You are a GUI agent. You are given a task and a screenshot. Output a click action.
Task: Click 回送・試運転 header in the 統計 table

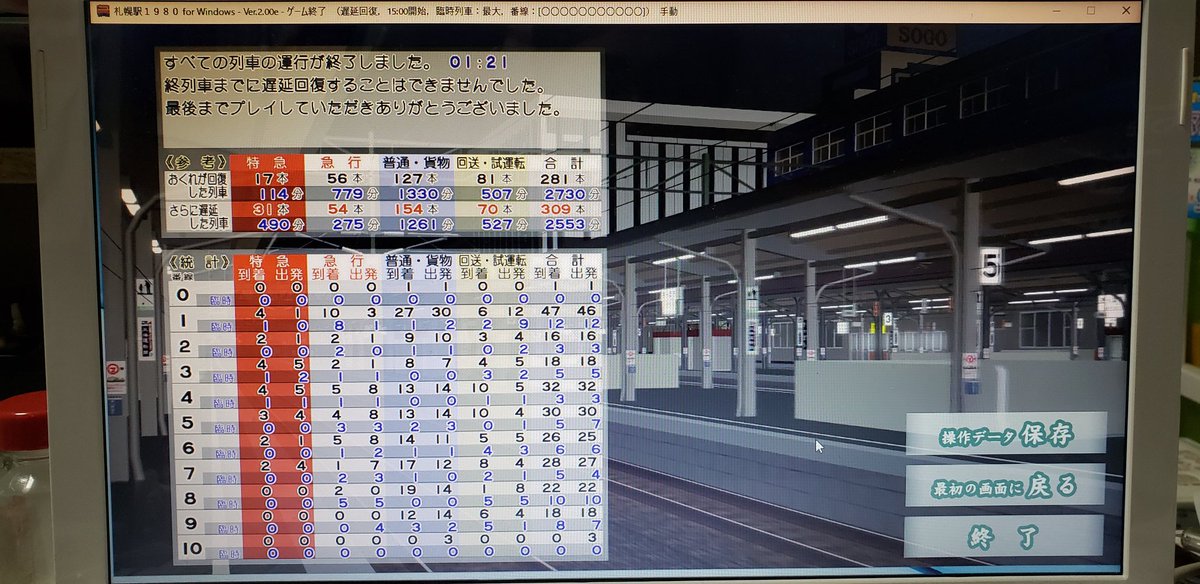pyautogui.click(x=494, y=260)
